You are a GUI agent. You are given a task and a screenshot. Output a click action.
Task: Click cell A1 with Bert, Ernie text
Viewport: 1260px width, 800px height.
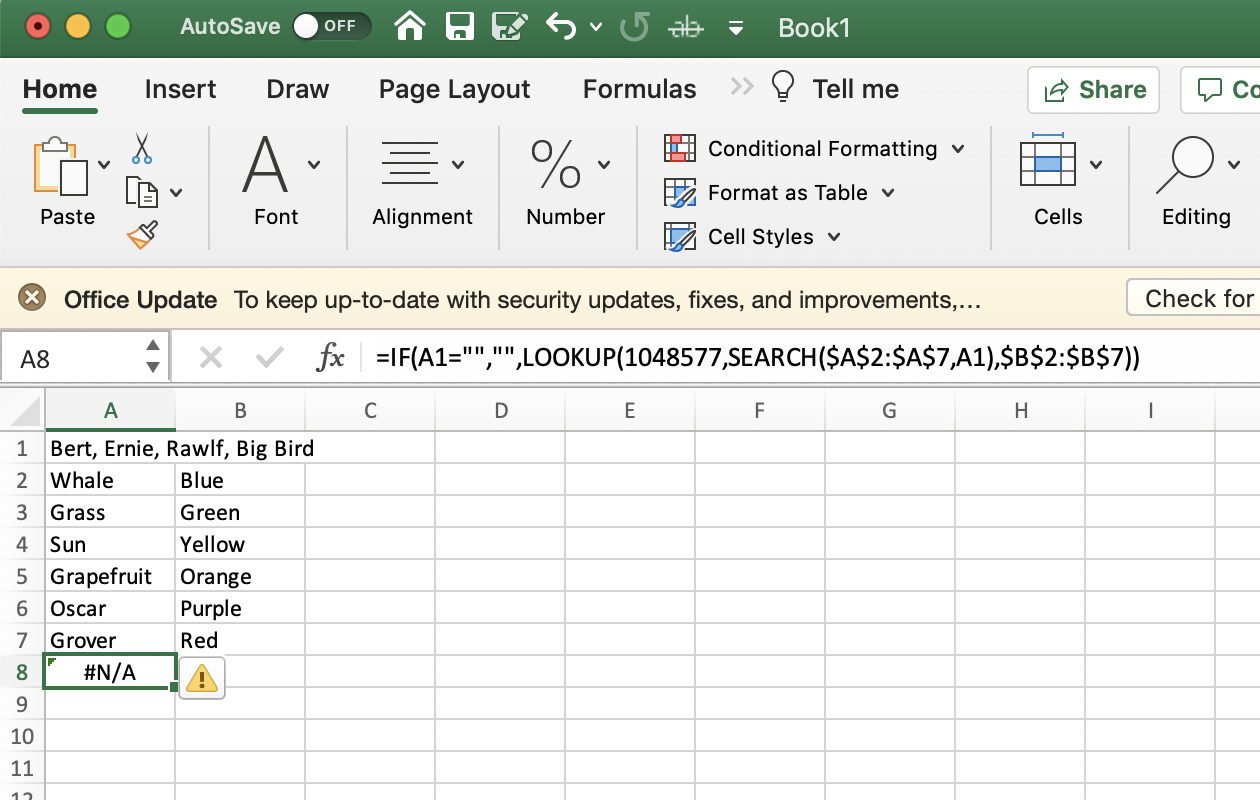(x=110, y=448)
